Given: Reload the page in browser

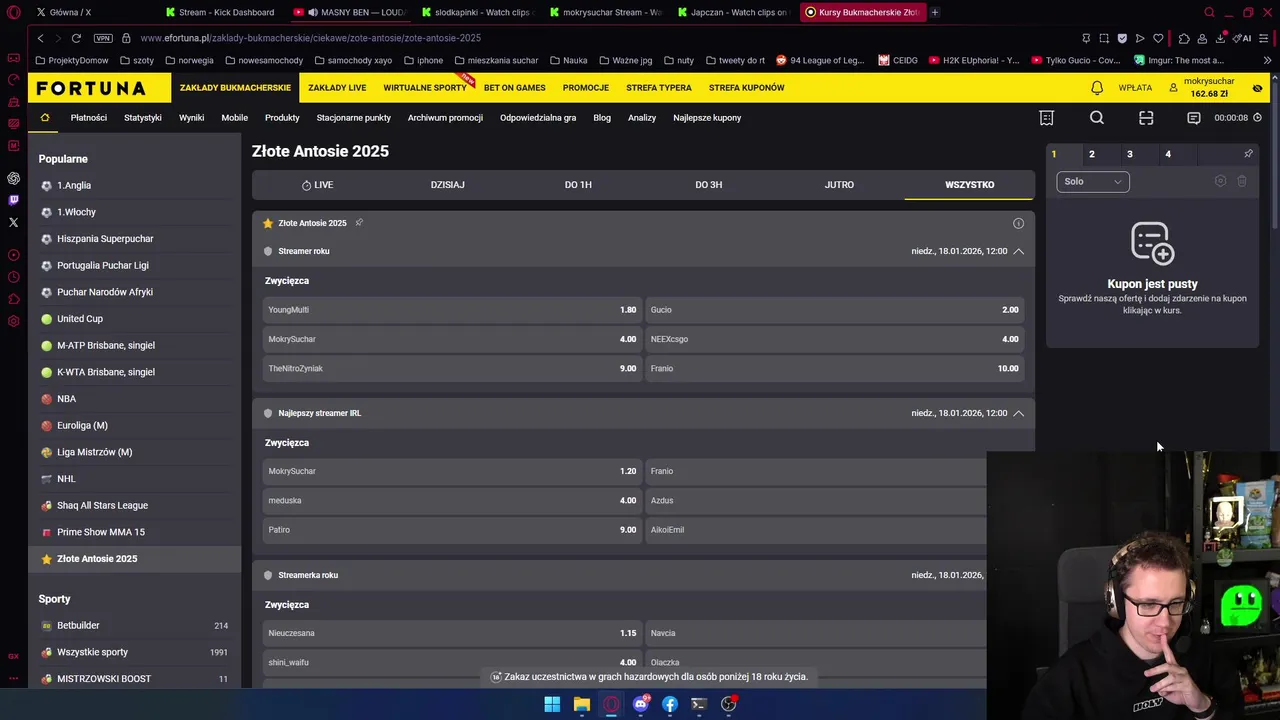Looking at the screenshot, I should point(76,38).
